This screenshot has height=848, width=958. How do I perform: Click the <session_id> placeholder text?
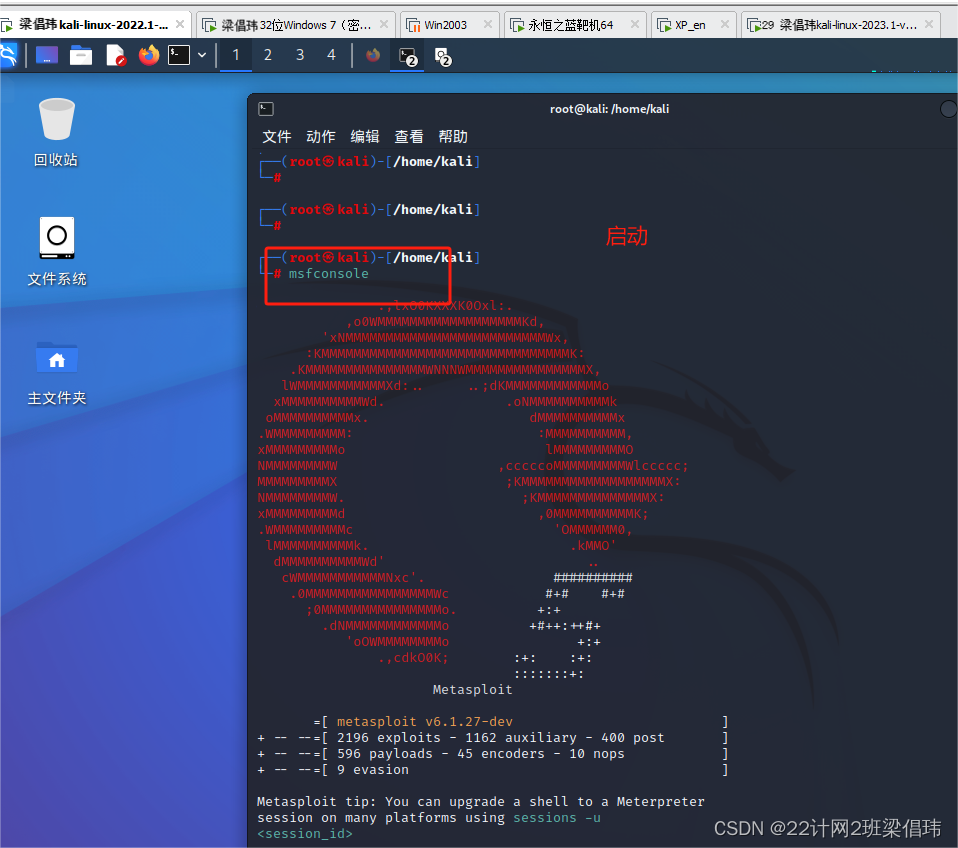click(305, 834)
